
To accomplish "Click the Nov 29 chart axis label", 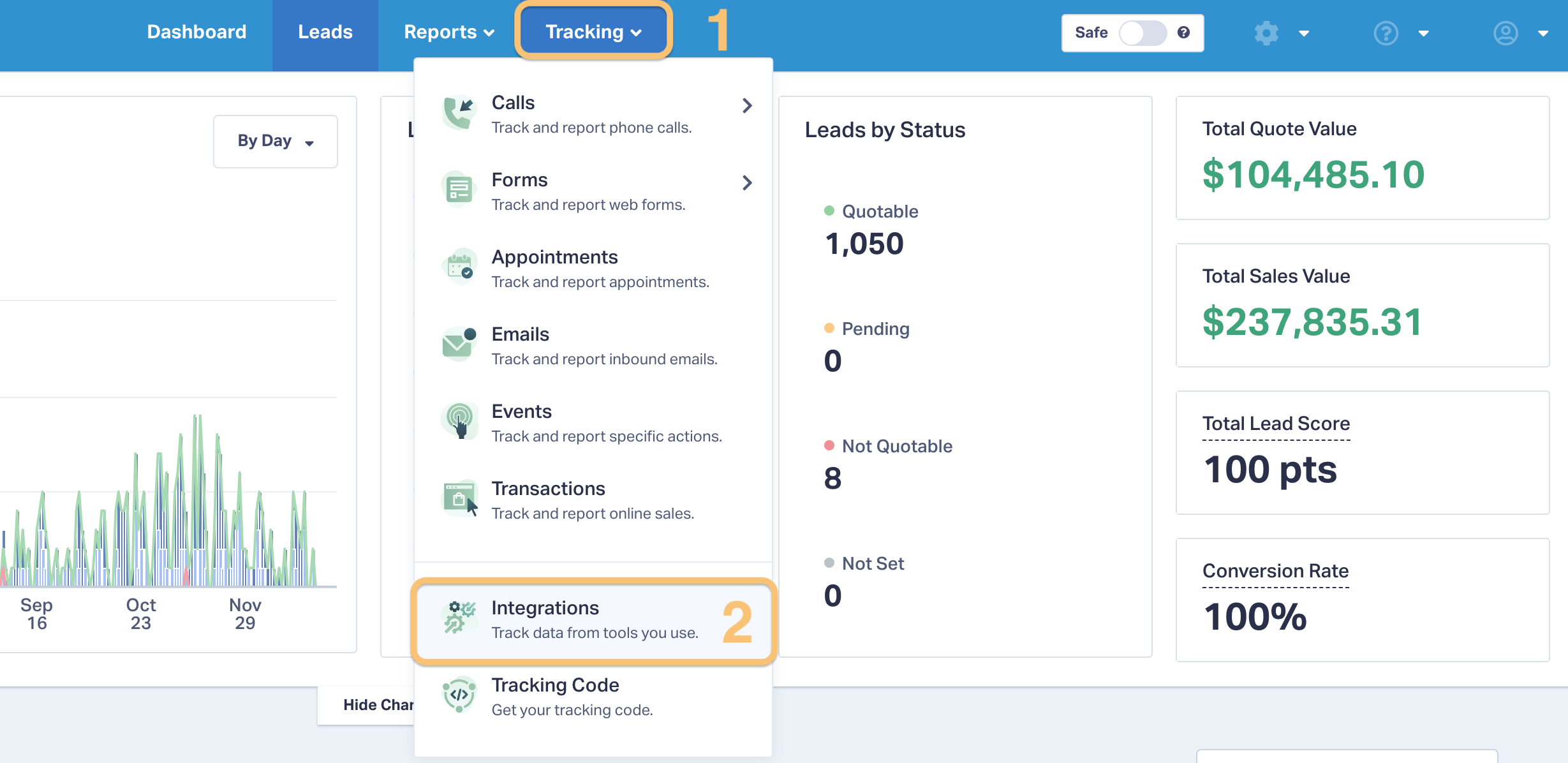I will (x=245, y=614).
